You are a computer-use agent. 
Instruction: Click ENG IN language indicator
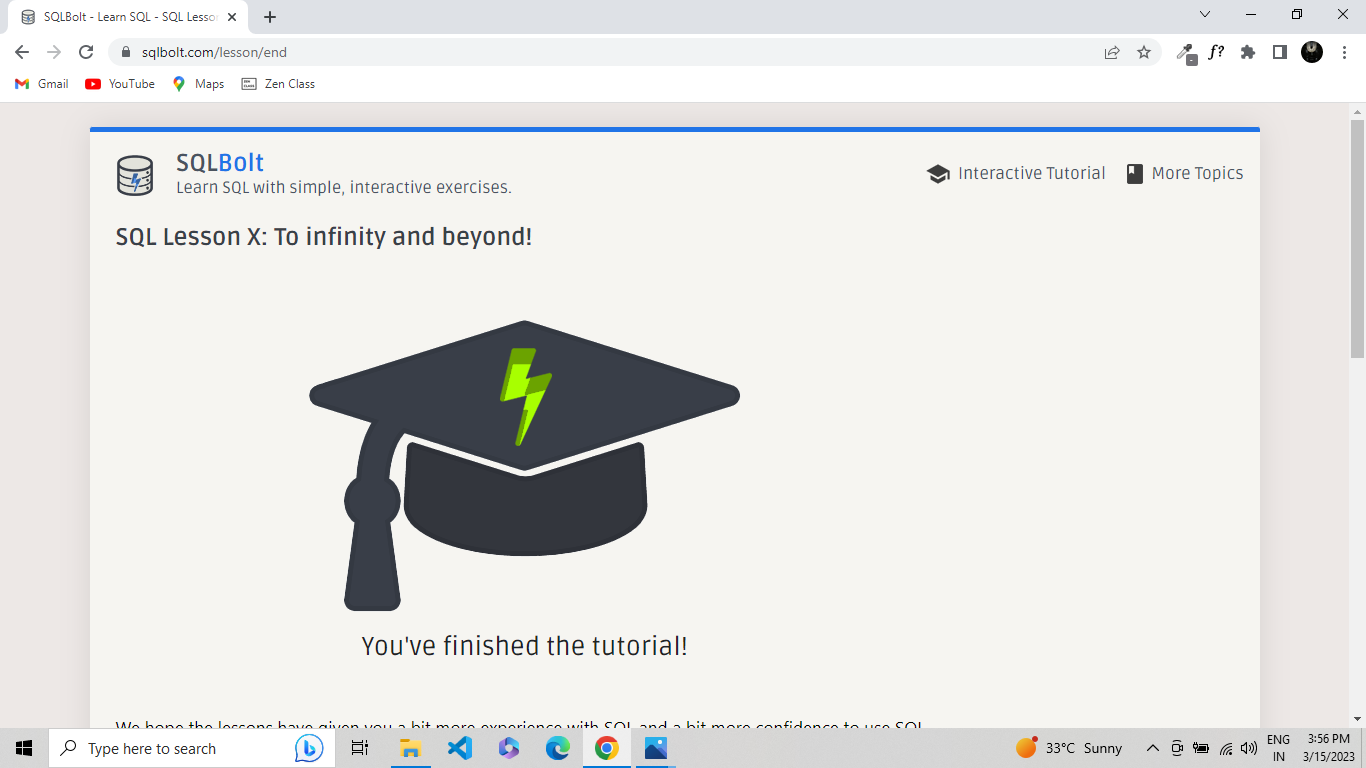[x=1278, y=748]
